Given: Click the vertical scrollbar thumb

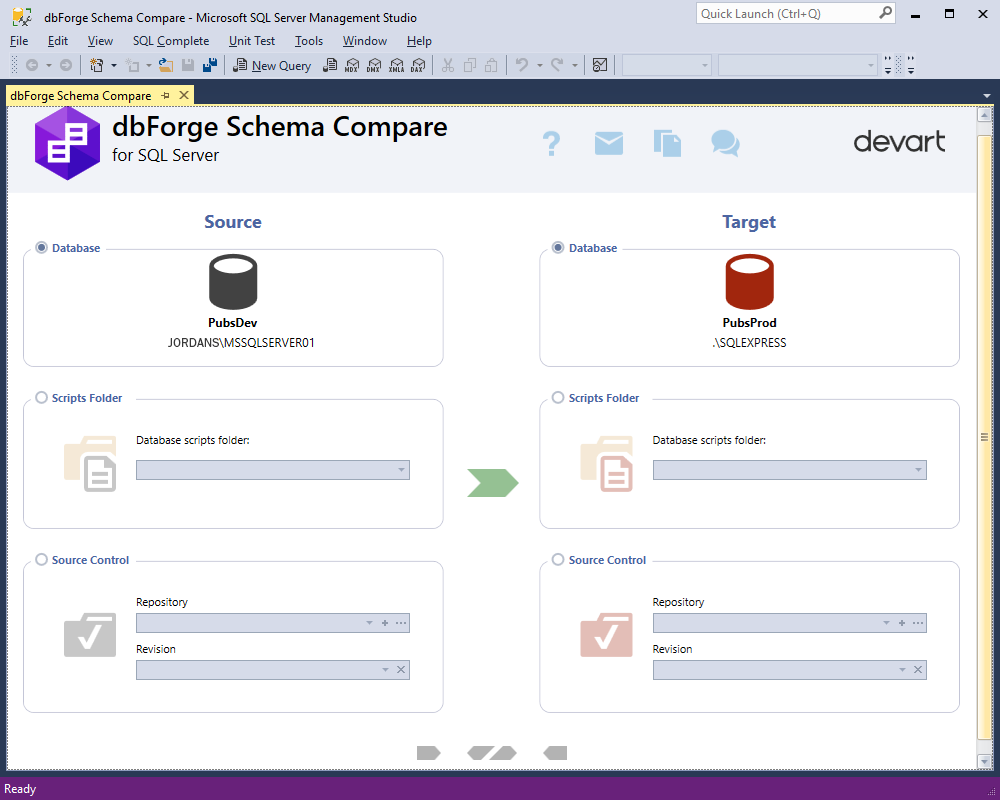Looking at the screenshot, I should (x=984, y=437).
